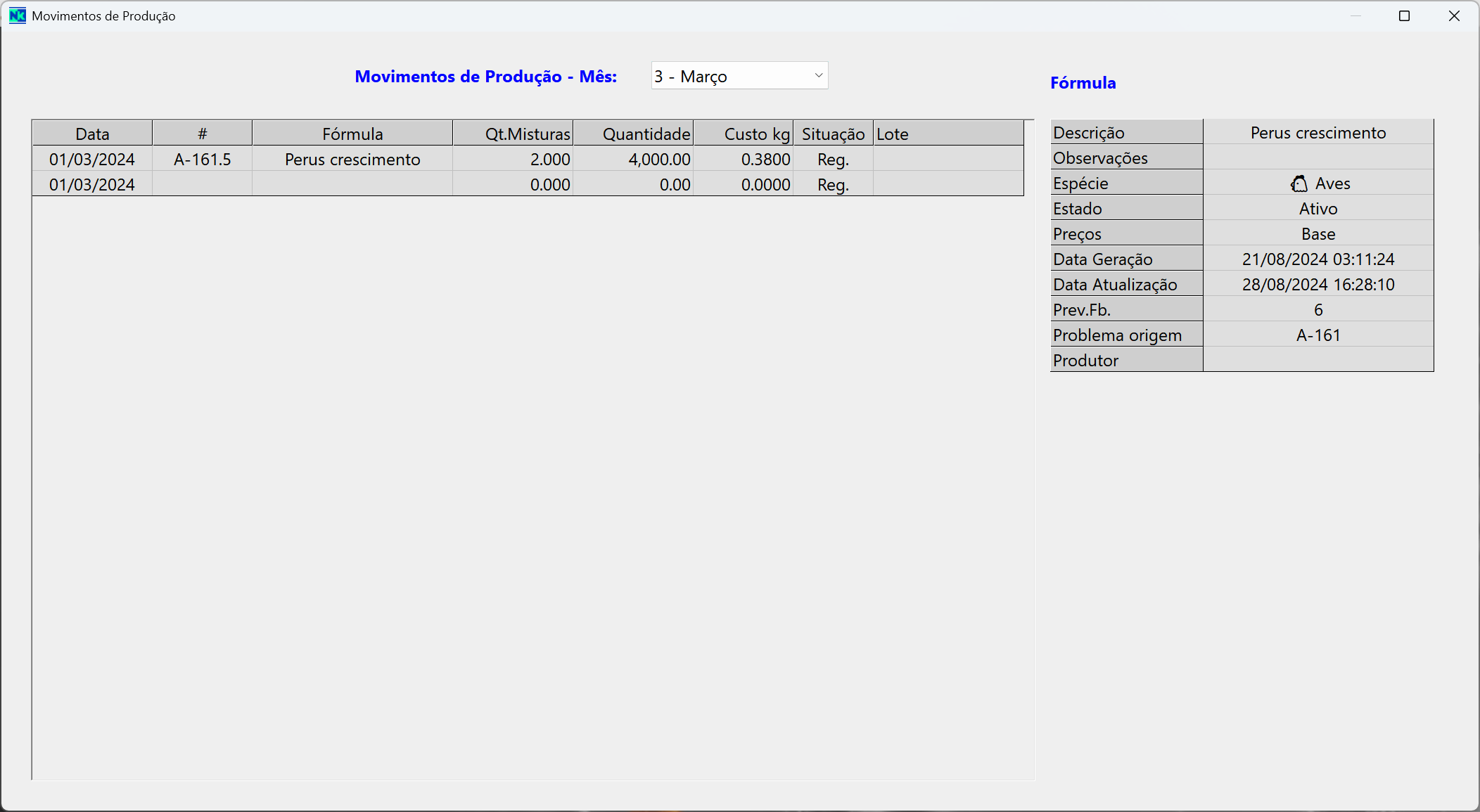The height and width of the screenshot is (812, 1480).
Task: Click the Situação column header
Action: pyautogui.click(x=833, y=134)
